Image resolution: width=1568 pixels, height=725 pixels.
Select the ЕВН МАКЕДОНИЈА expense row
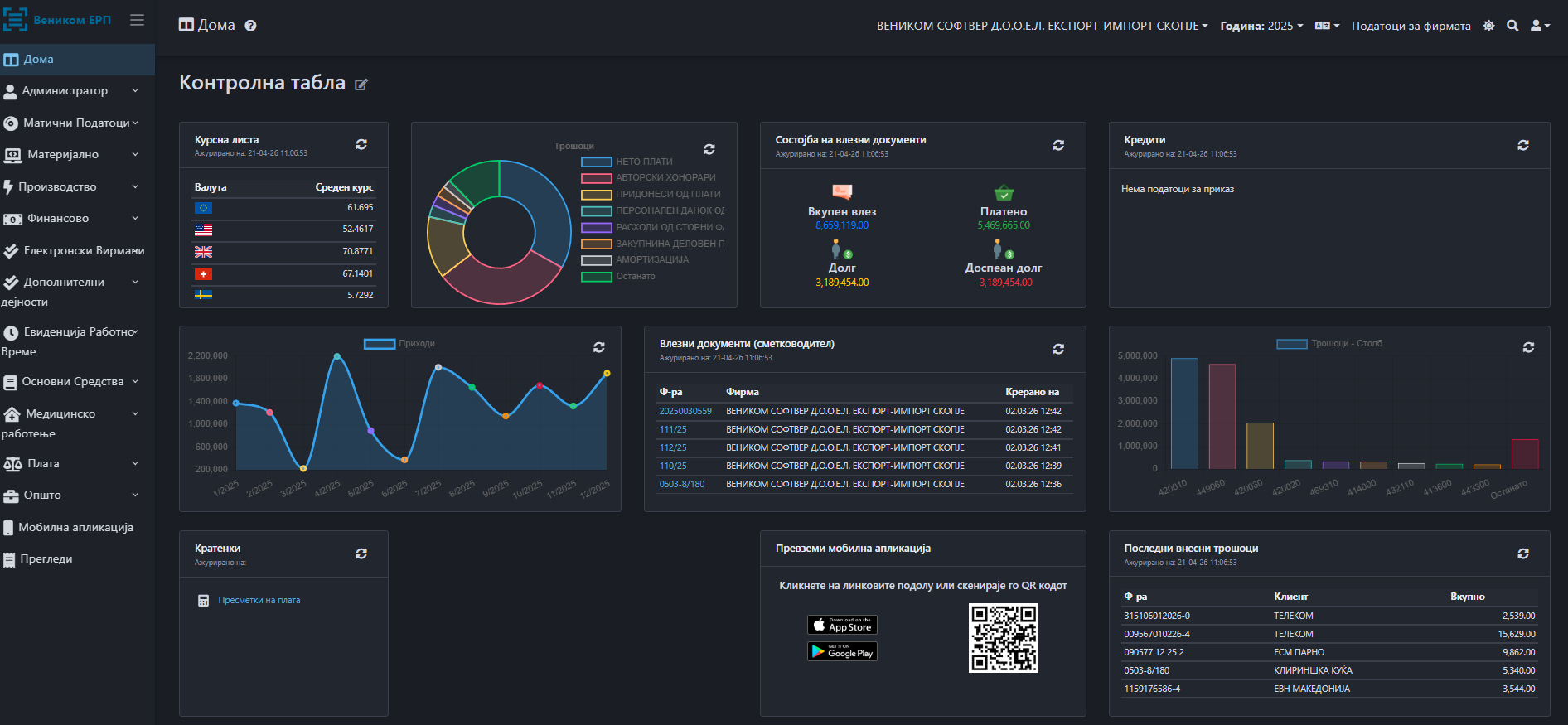(x=1329, y=689)
